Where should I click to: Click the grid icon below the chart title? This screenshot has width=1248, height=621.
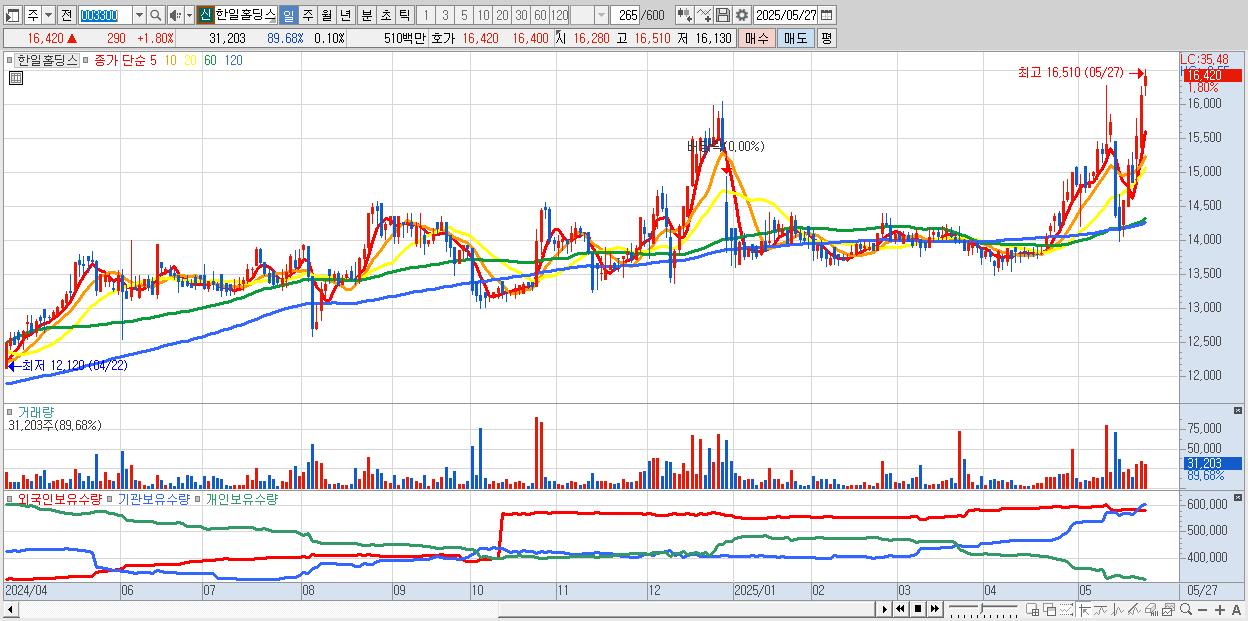click(14, 79)
